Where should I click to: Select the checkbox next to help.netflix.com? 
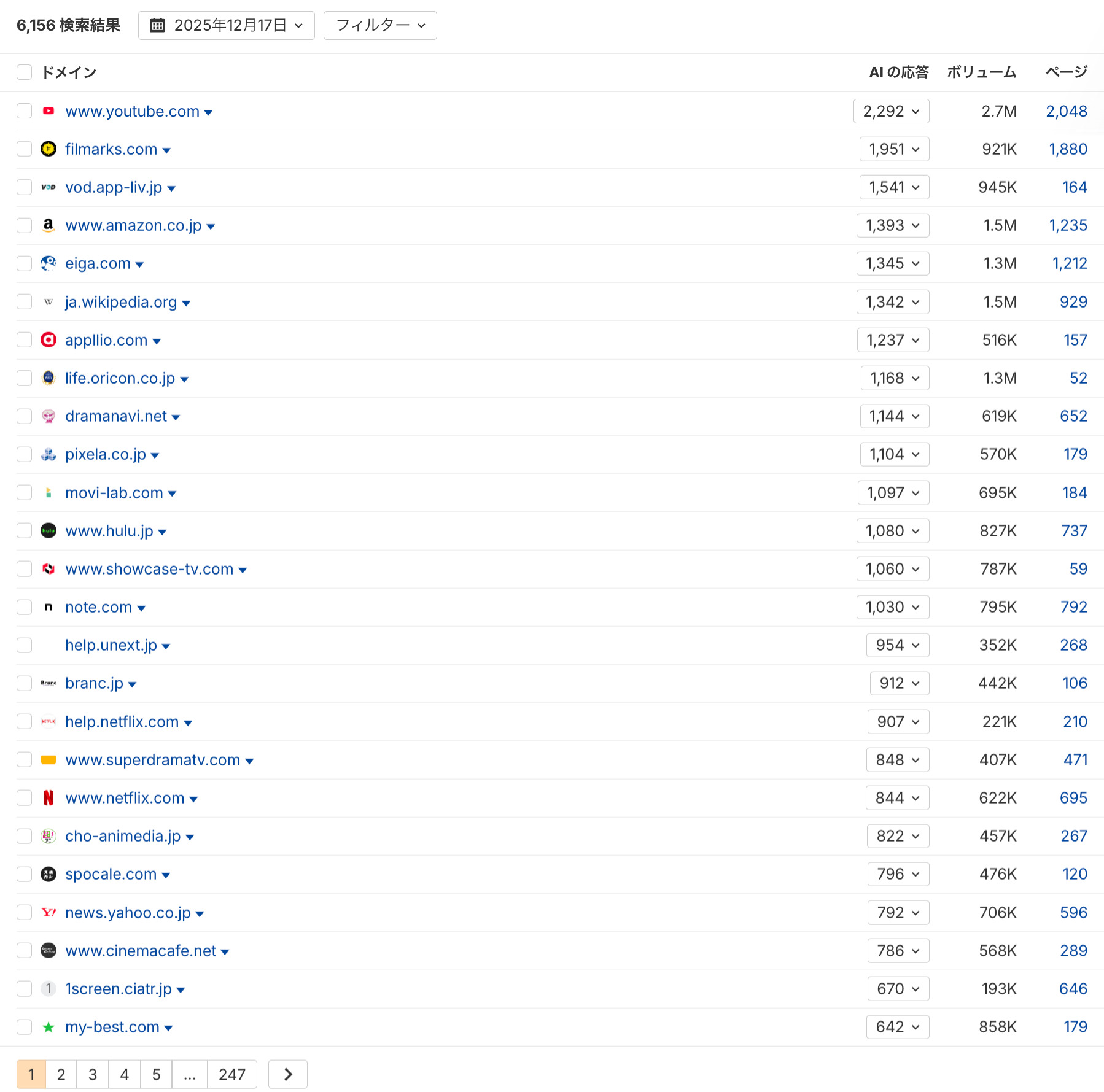tap(25, 721)
